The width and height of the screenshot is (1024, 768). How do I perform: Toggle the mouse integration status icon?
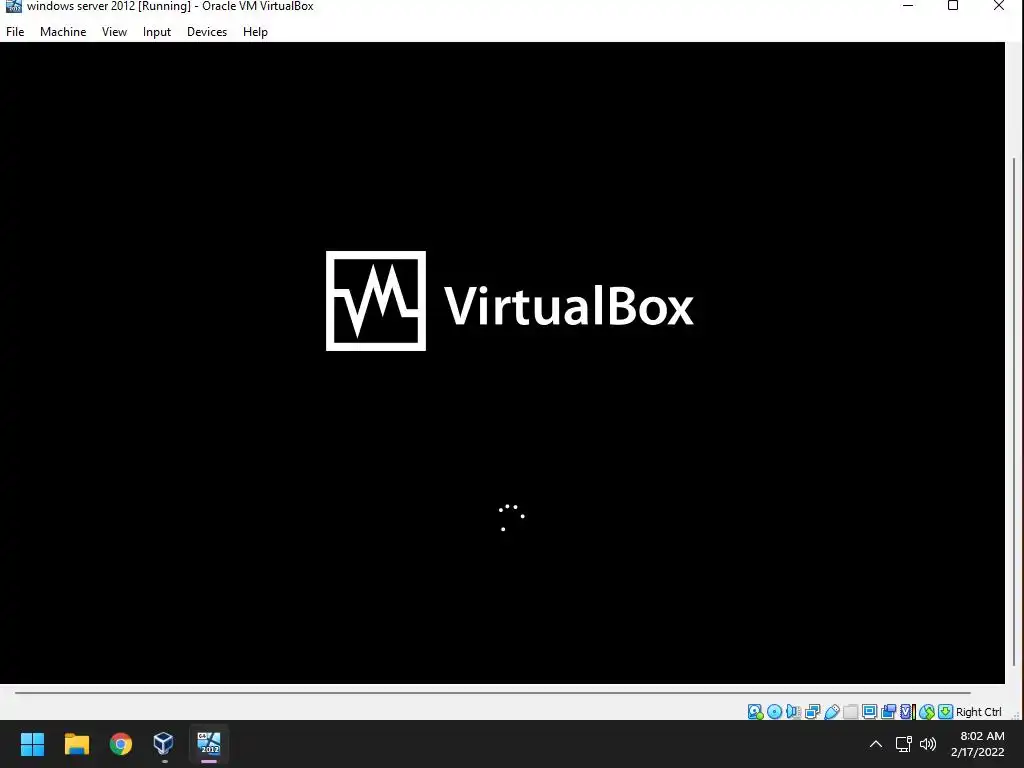pyautogui.click(x=926, y=712)
